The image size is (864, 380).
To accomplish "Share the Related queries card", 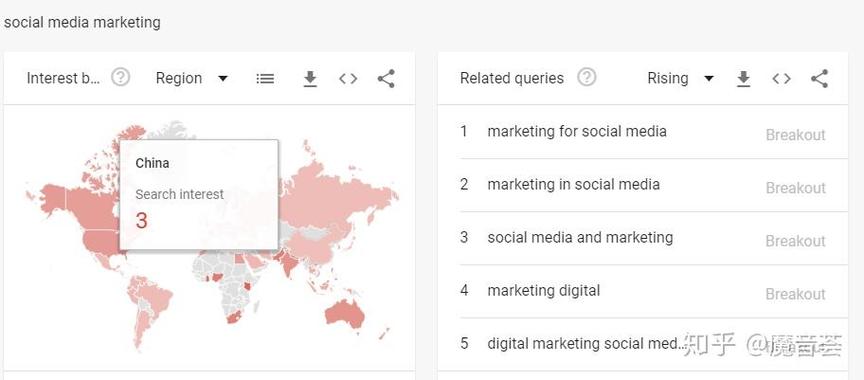I will tap(819, 79).
